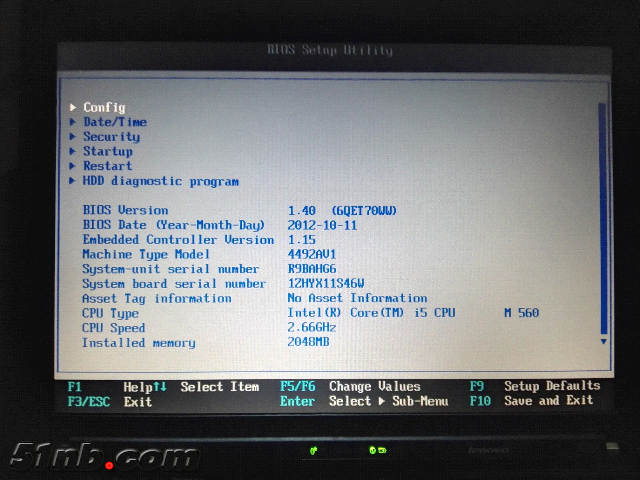Click the arrow beside Config
The image size is (640, 480).
tap(73, 107)
